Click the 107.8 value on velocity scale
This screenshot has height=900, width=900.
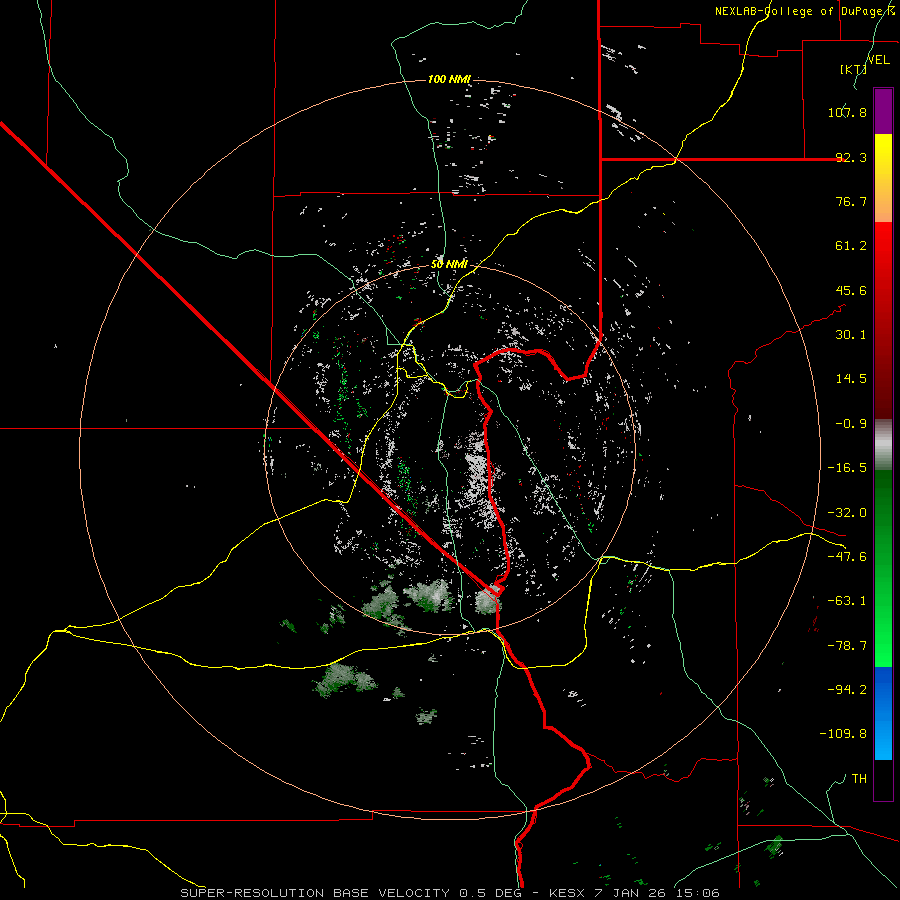click(847, 112)
